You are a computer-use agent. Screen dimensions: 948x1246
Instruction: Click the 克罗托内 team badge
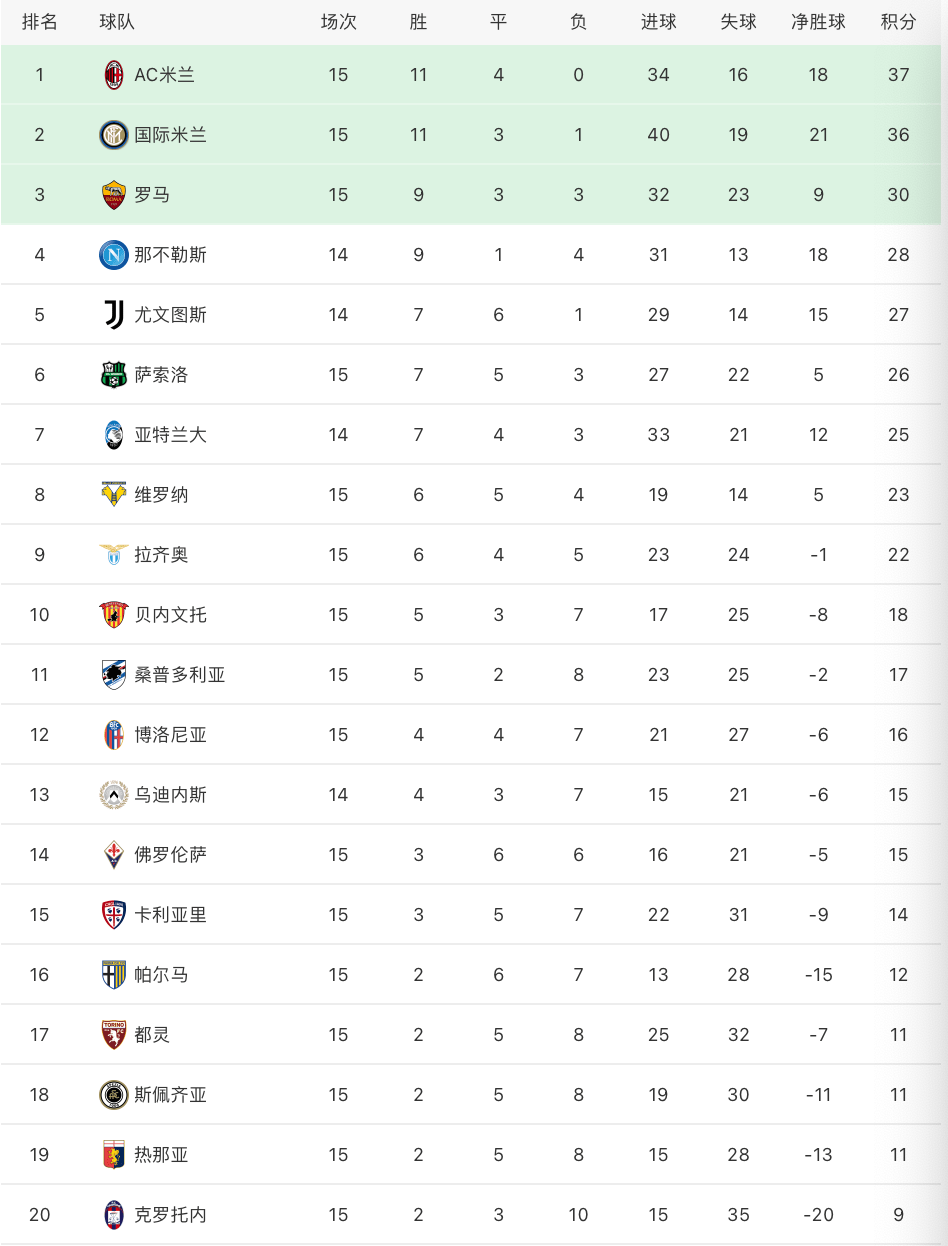point(114,1215)
